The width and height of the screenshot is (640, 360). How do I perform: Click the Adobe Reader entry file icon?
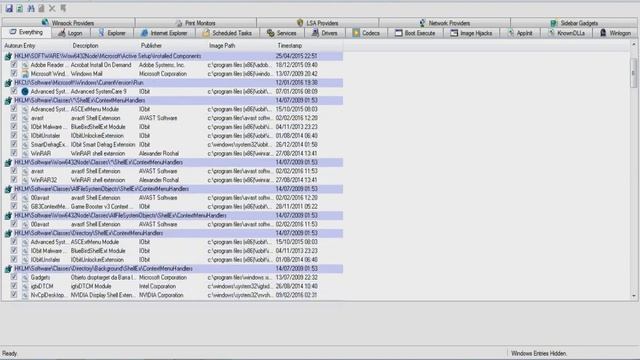25,65
